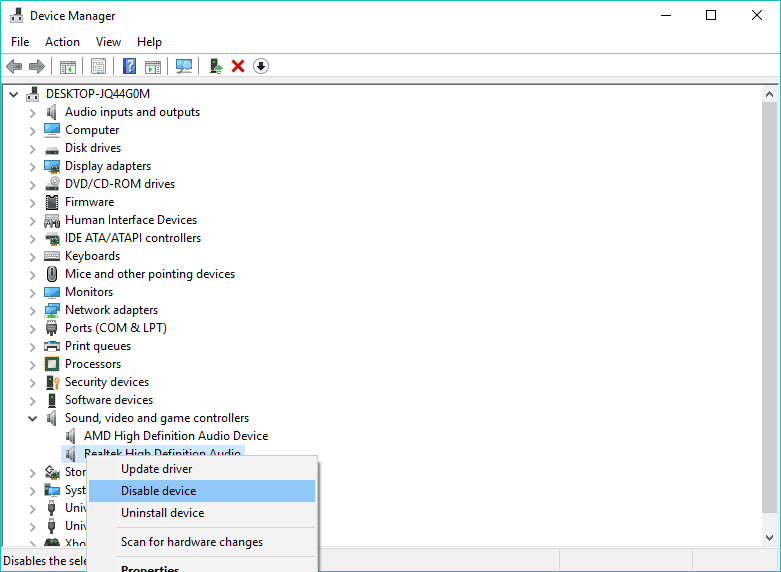The width and height of the screenshot is (781, 572).
Task: Open the View menu
Action: 108,42
